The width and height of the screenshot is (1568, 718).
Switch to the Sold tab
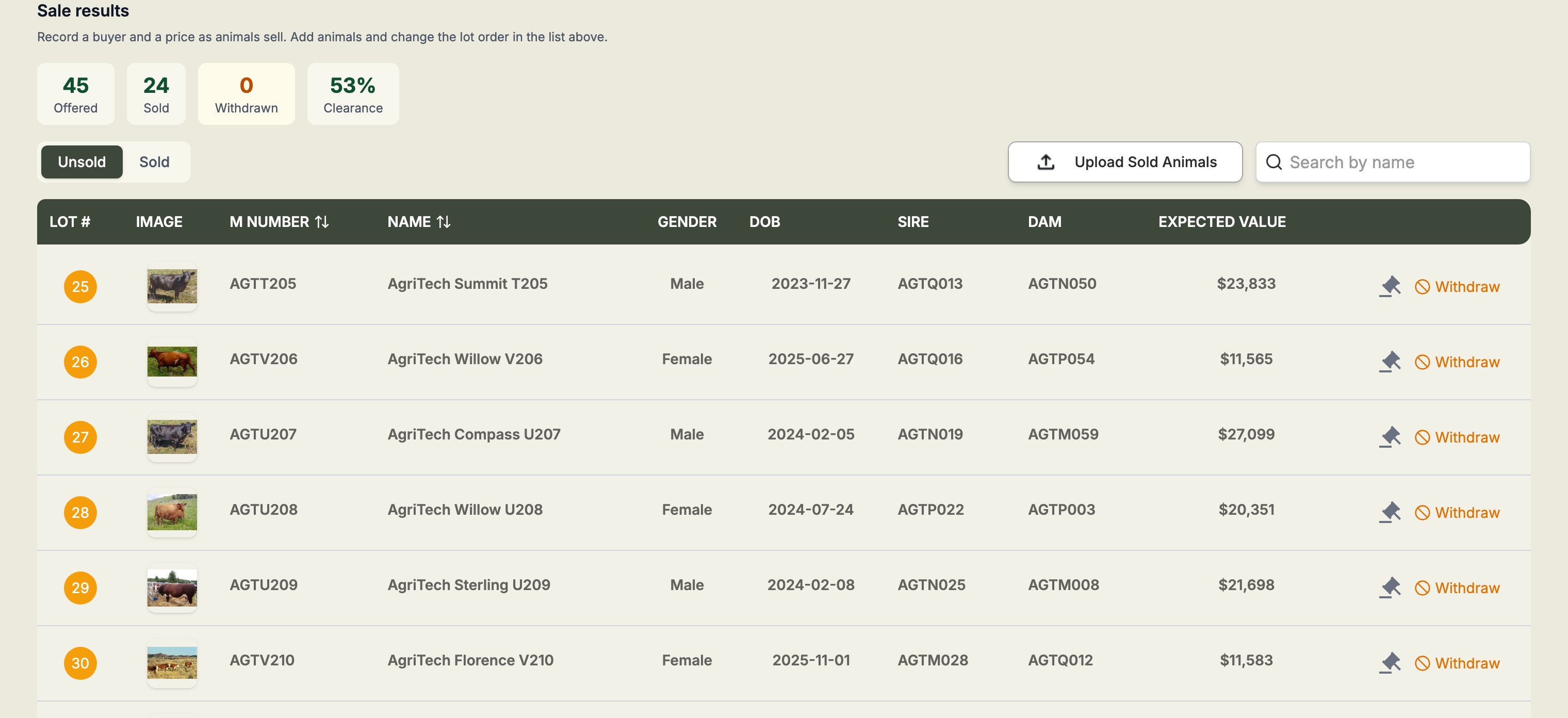155,162
